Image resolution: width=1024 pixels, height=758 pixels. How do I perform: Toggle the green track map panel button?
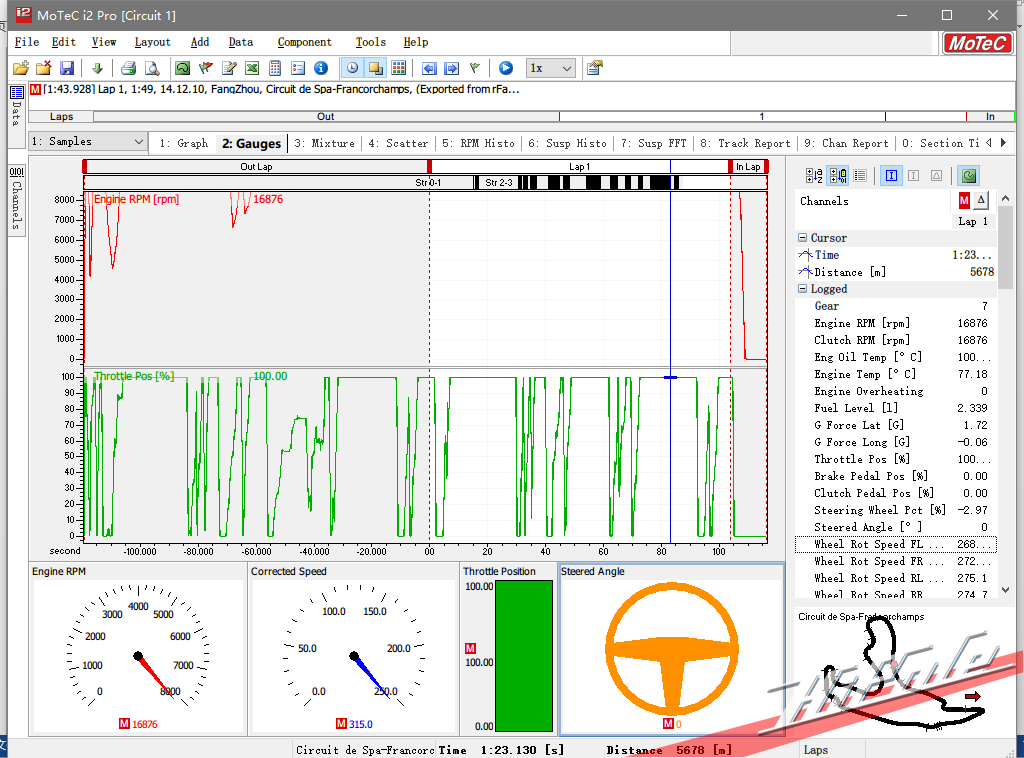(x=968, y=175)
